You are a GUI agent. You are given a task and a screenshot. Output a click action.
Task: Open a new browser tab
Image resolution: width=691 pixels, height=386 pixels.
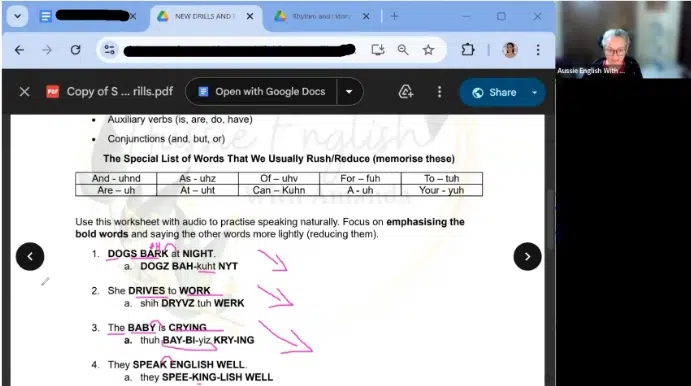pos(394,16)
